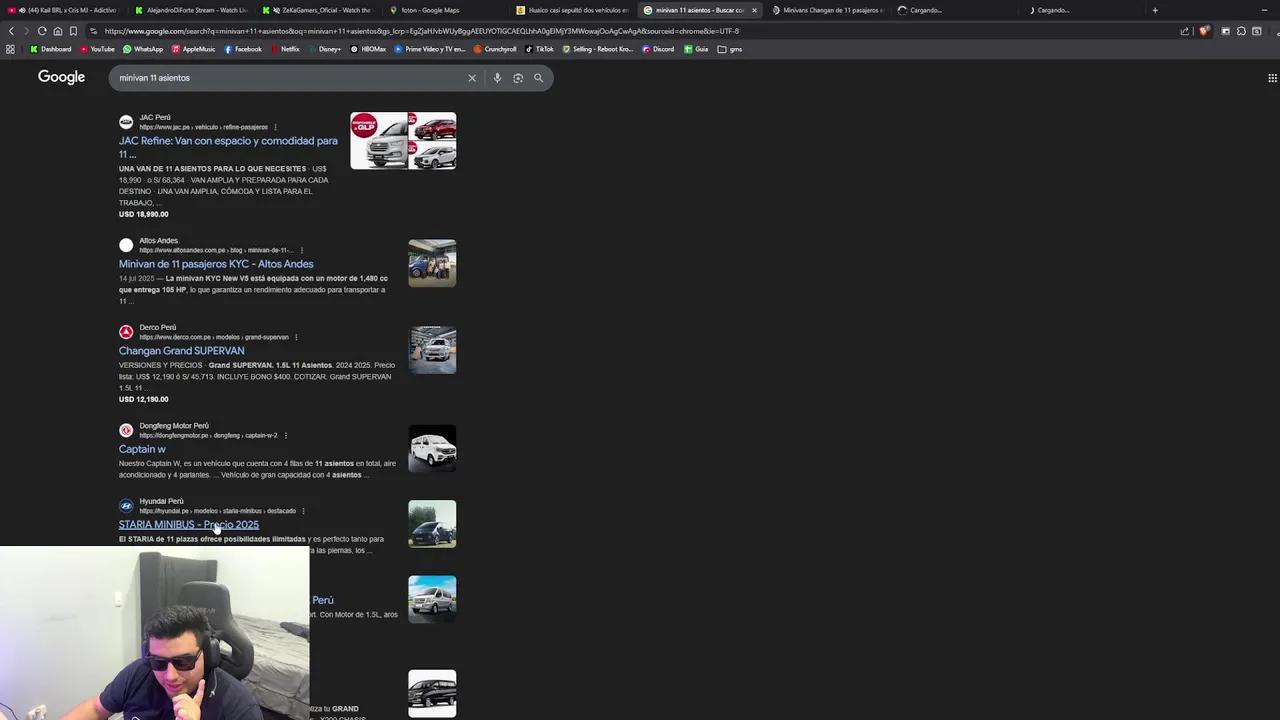Open the Changan Grand Supervan thumbnail
Image resolution: width=1280 pixels, height=720 pixels.
click(x=432, y=350)
